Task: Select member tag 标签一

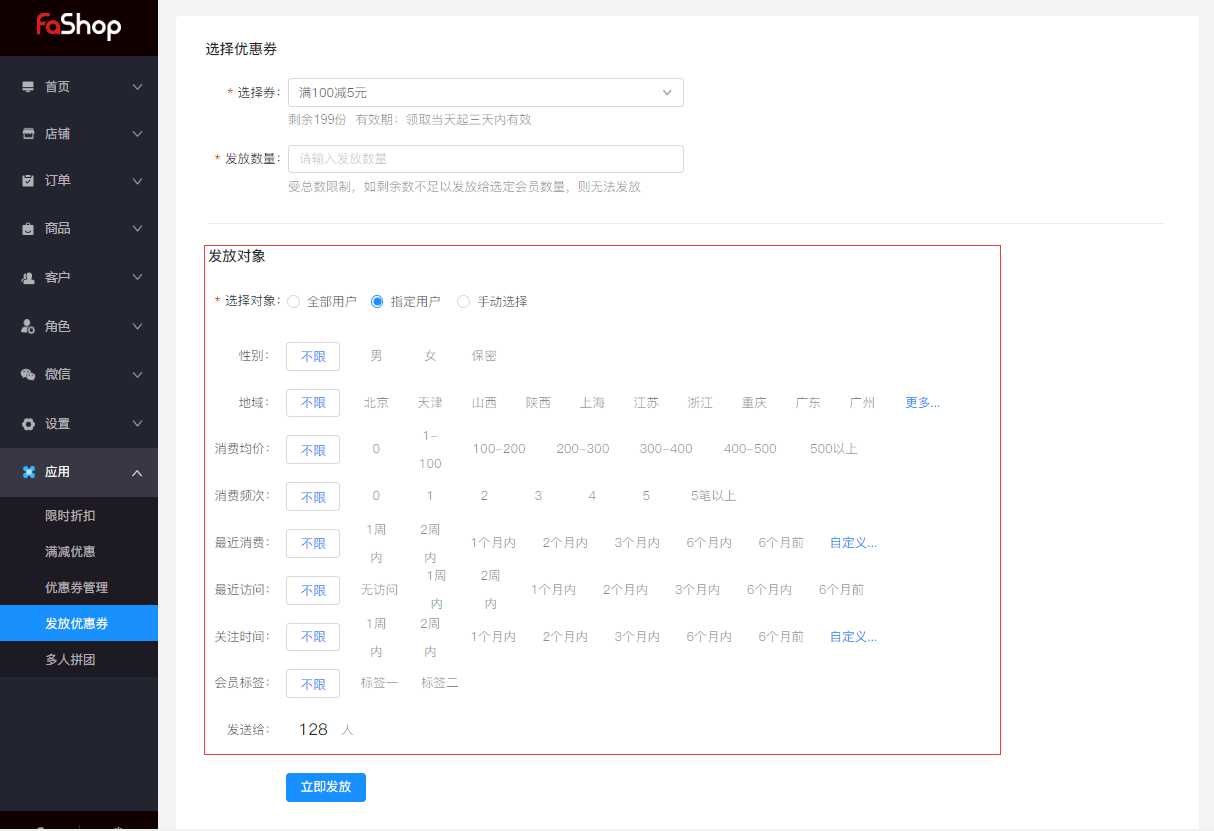Action: click(x=379, y=683)
